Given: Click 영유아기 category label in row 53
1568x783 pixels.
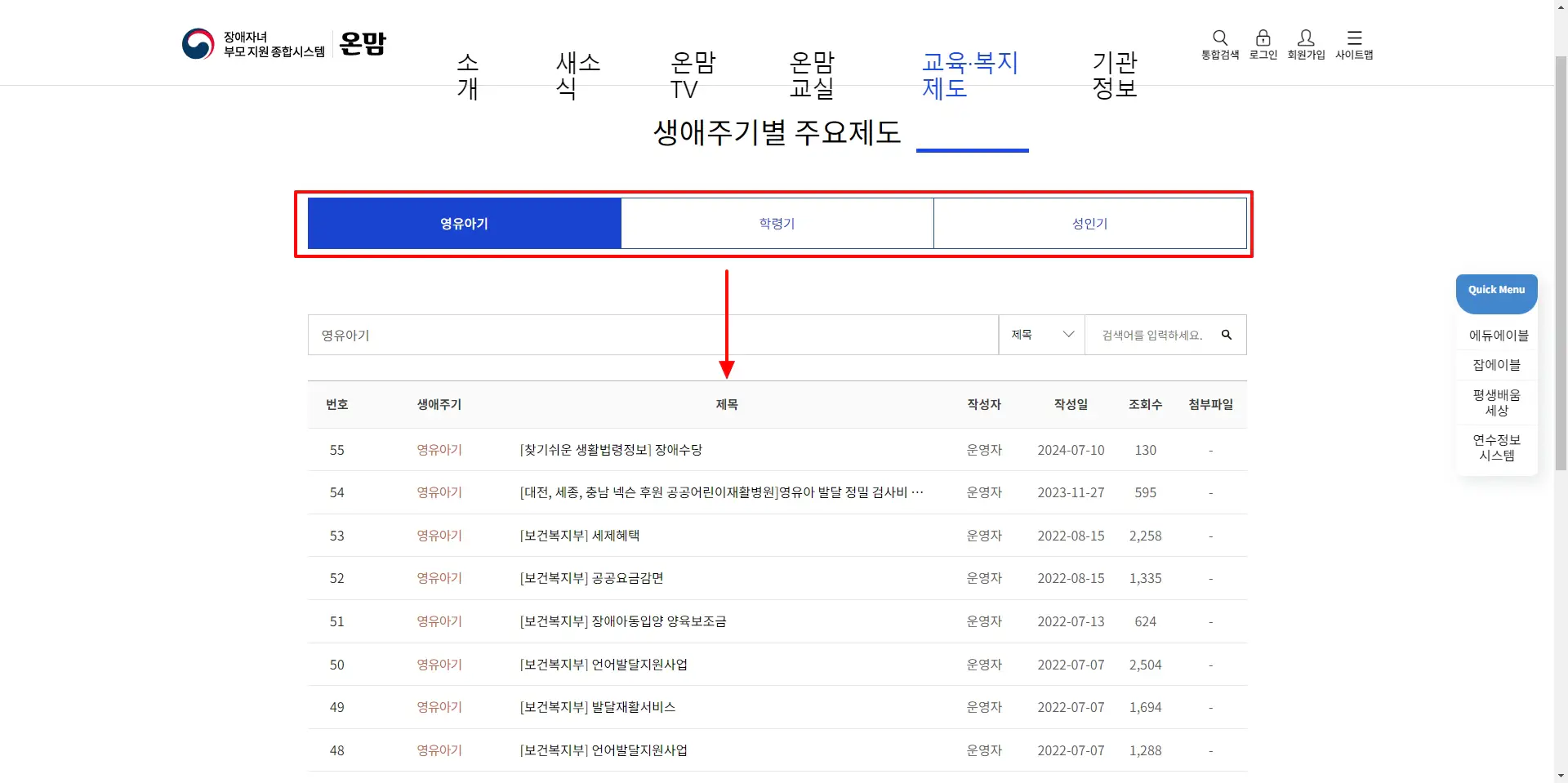Looking at the screenshot, I should (x=439, y=536).
